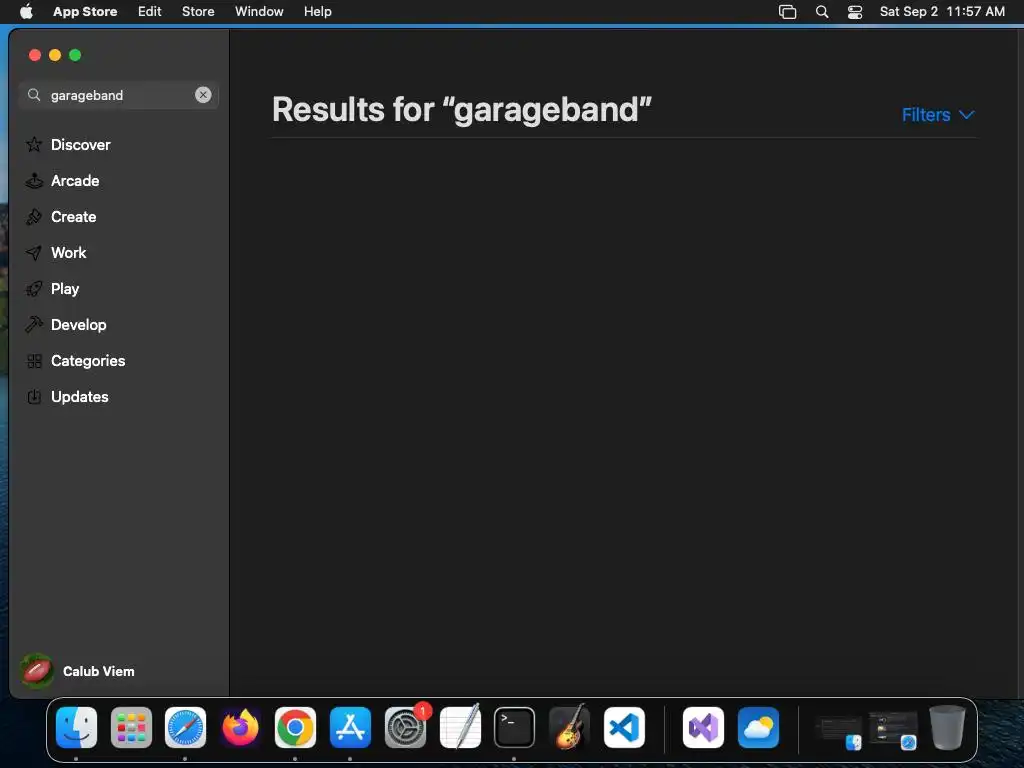The height and width of the screenshot is (768, 1024).
Task: Open the Store menu
Action: point(198,11)
